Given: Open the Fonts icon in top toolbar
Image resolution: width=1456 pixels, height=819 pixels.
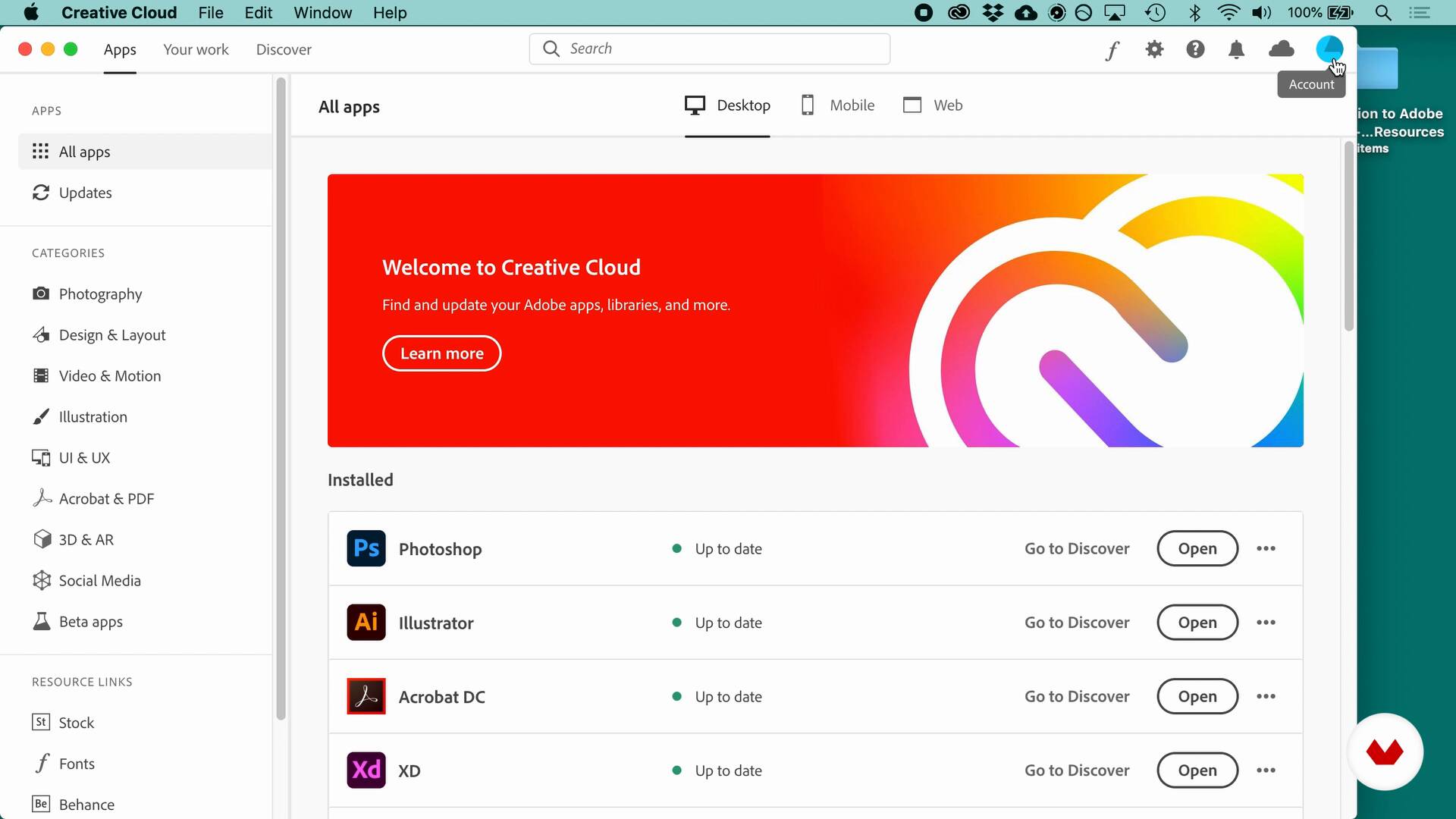Looking at the screenshot, I should click(x=1112, y=50).
